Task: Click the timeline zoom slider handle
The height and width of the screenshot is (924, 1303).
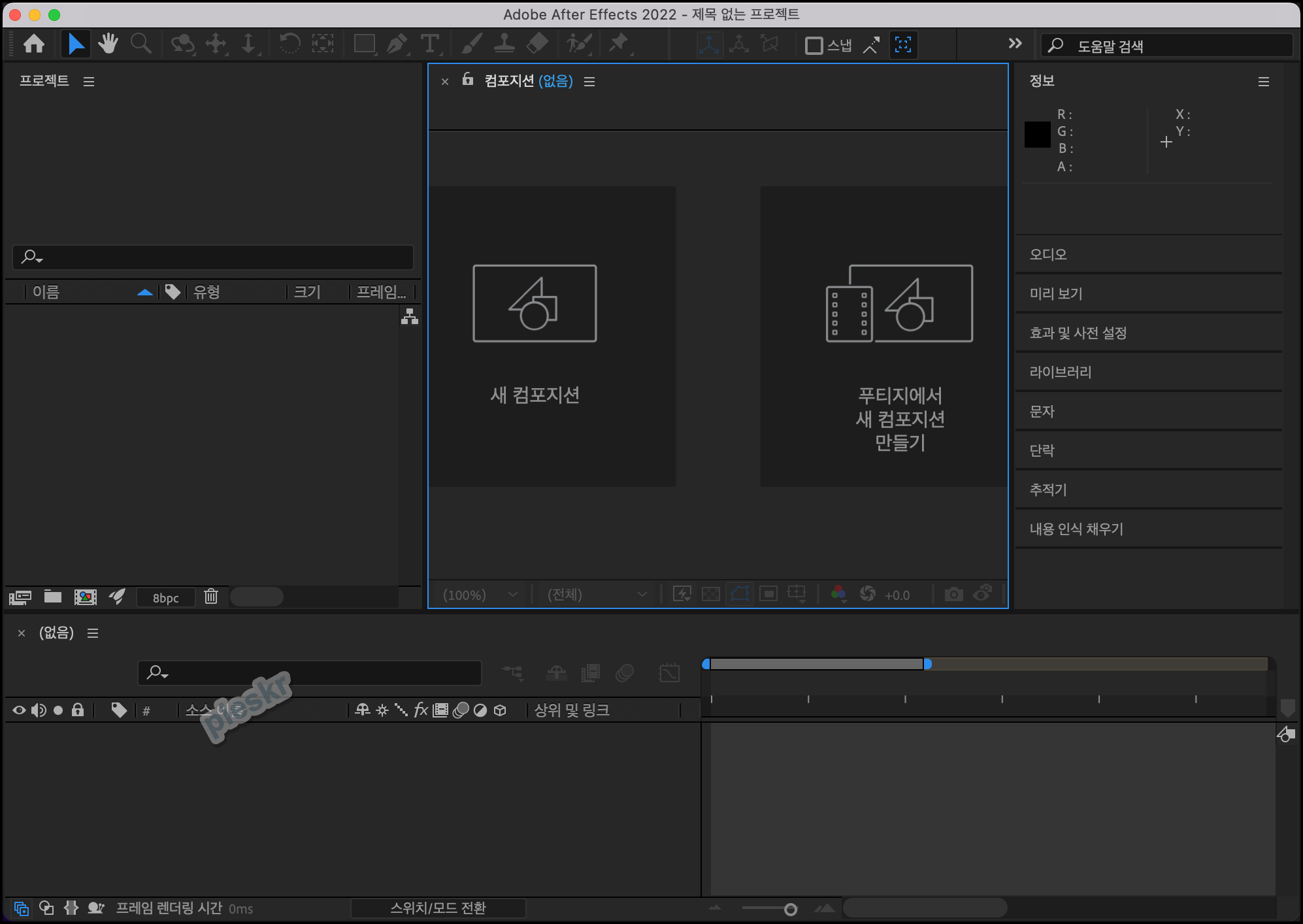Action: (791, 910)
